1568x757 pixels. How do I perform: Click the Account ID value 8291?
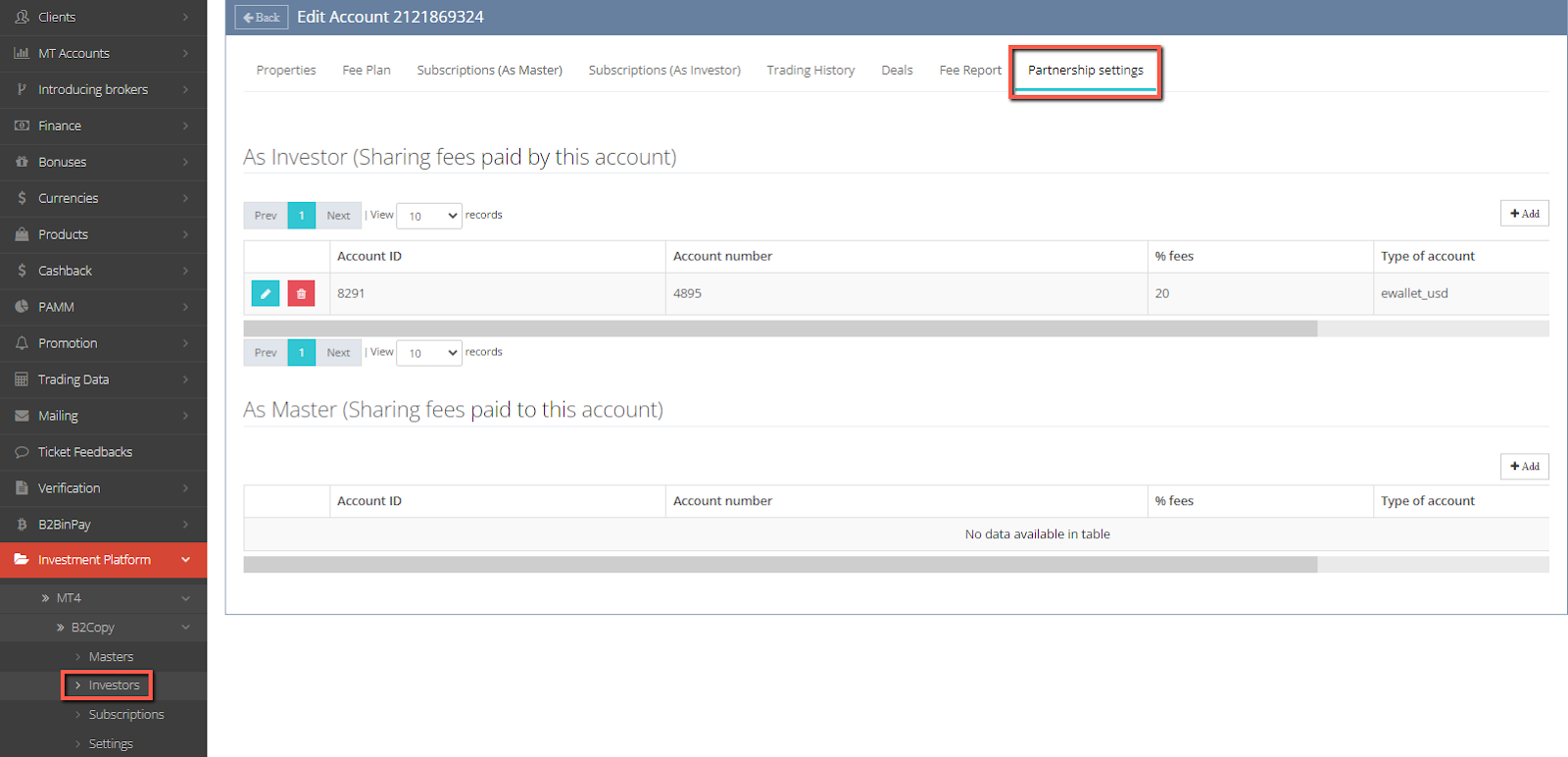pyautogui.click(x=351, y=293)
